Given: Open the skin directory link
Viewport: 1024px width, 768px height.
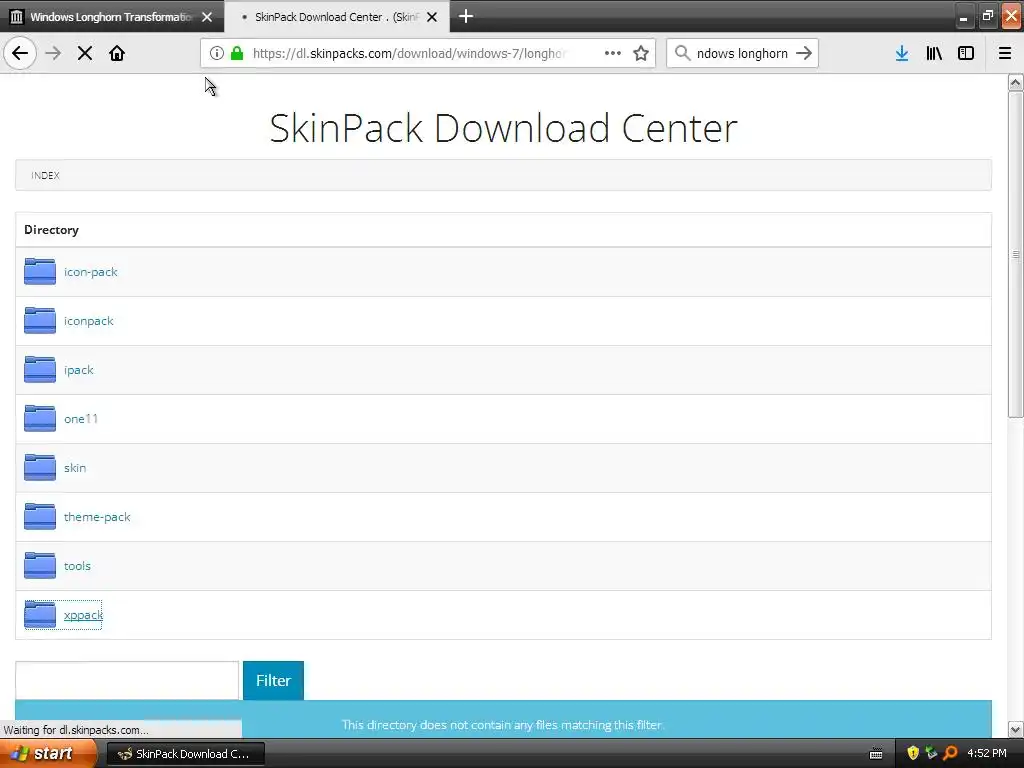Looking at the screenshot, I should tap(75, 468).
